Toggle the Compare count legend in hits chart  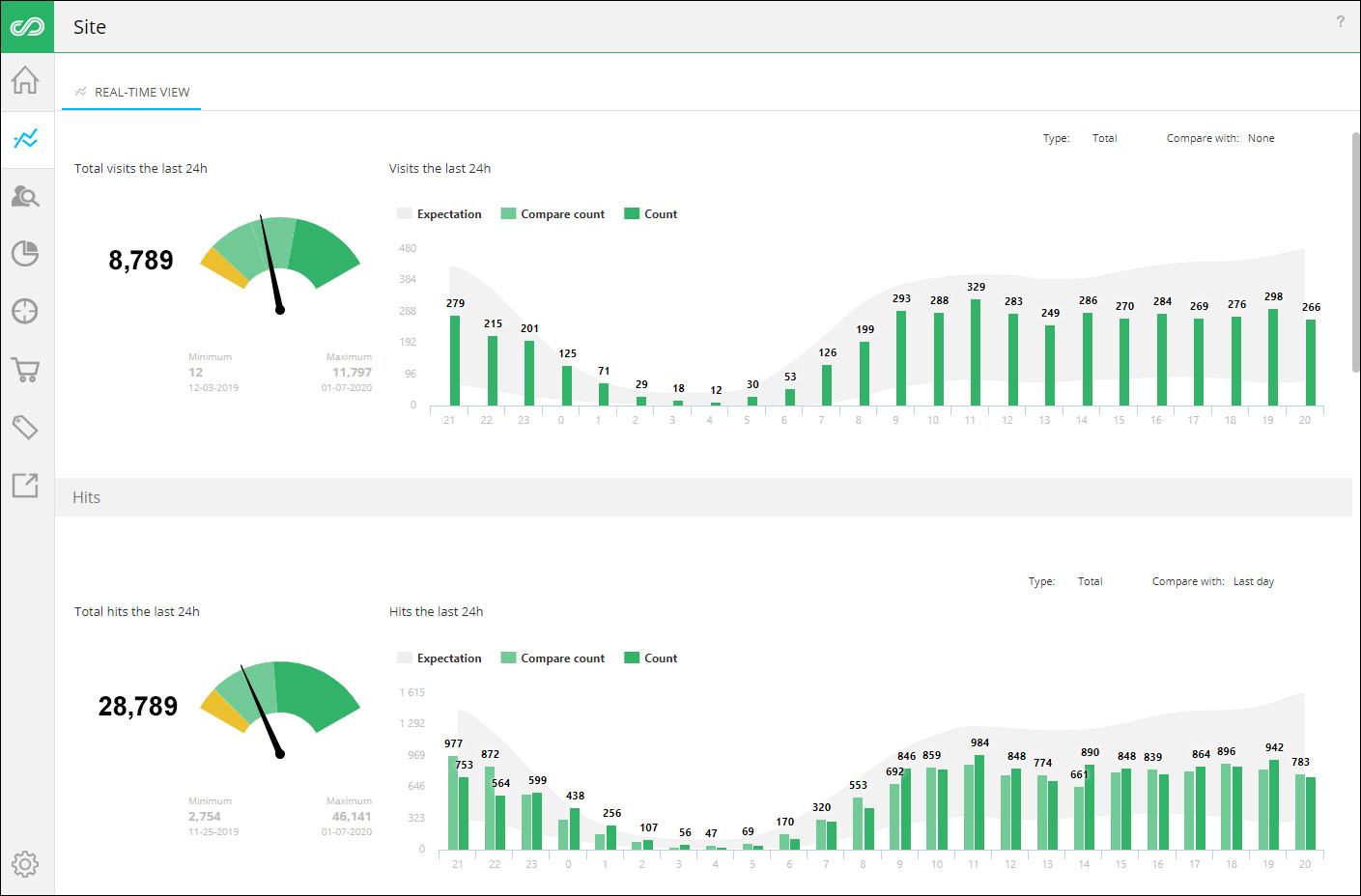pos(553,658)
